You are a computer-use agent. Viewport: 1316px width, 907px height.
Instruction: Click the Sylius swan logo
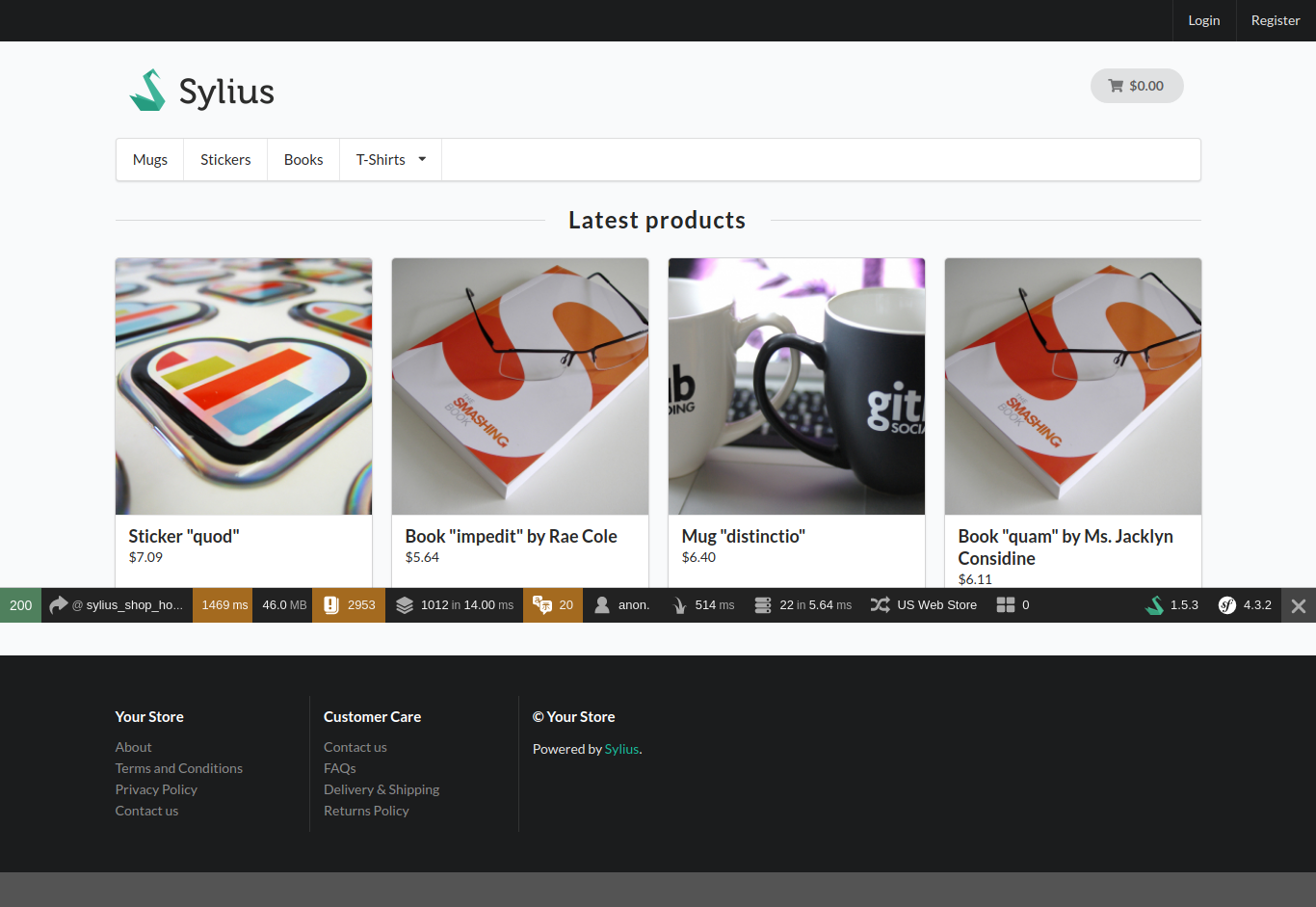148,91
